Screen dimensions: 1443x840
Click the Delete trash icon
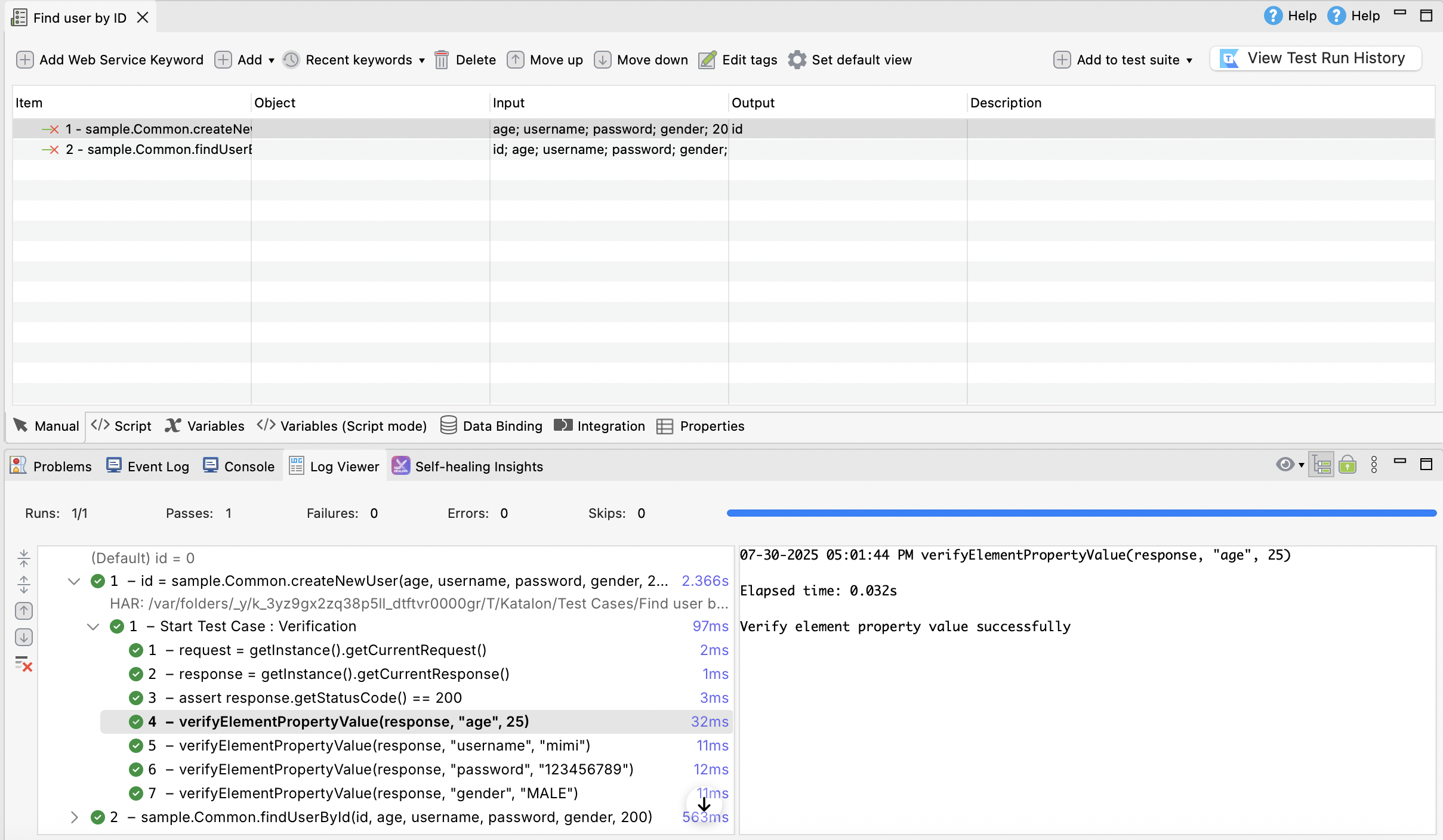tap(442, 60)
